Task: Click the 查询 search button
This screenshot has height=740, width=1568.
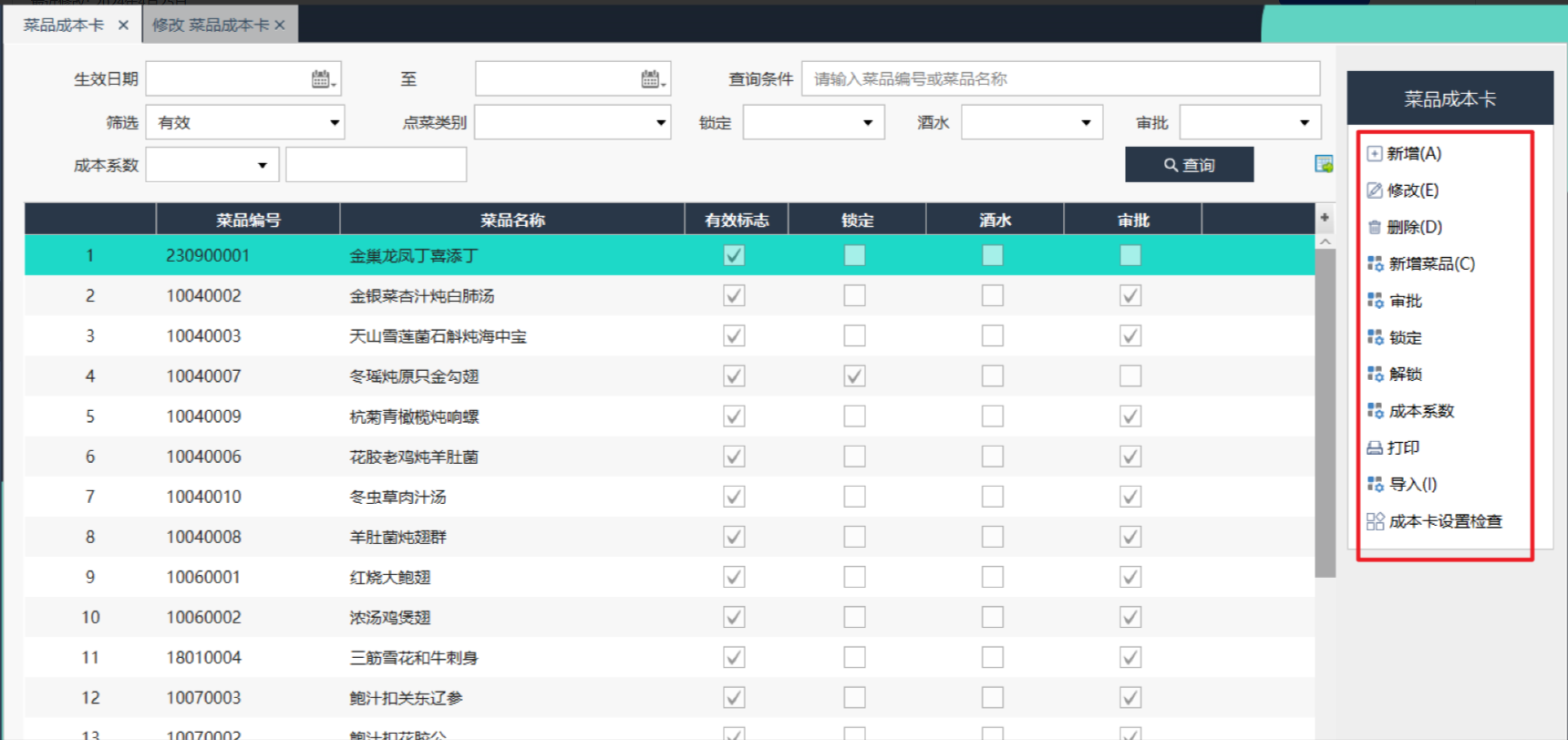Action: (1189, 165)
